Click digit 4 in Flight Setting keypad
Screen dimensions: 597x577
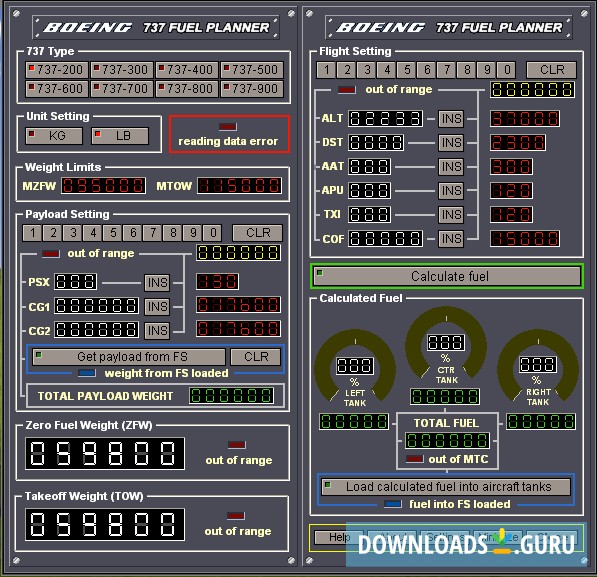(386, 70)
